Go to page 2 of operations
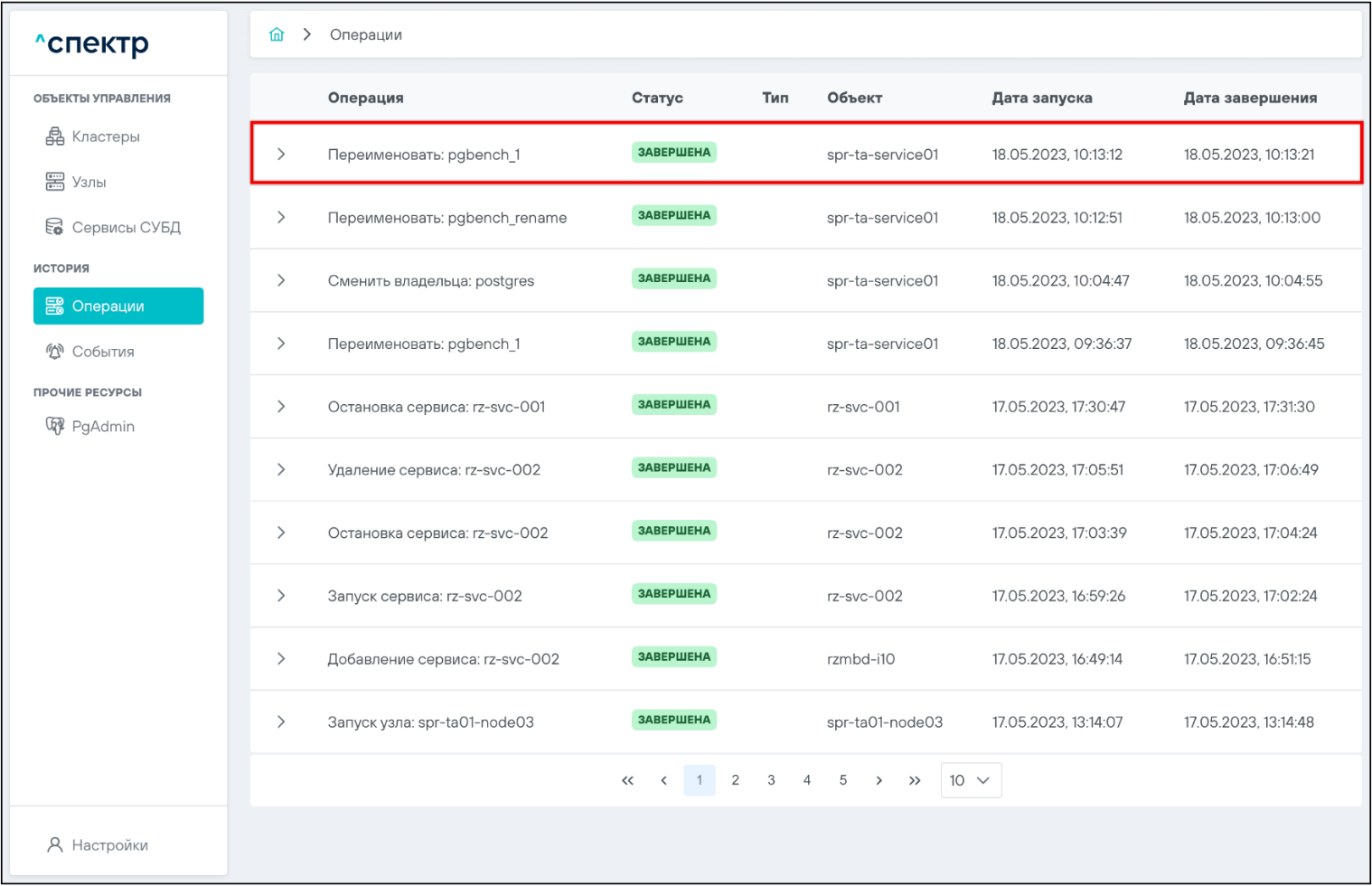1372x886 pixels. pyautogui.click(x=735, y=780)
